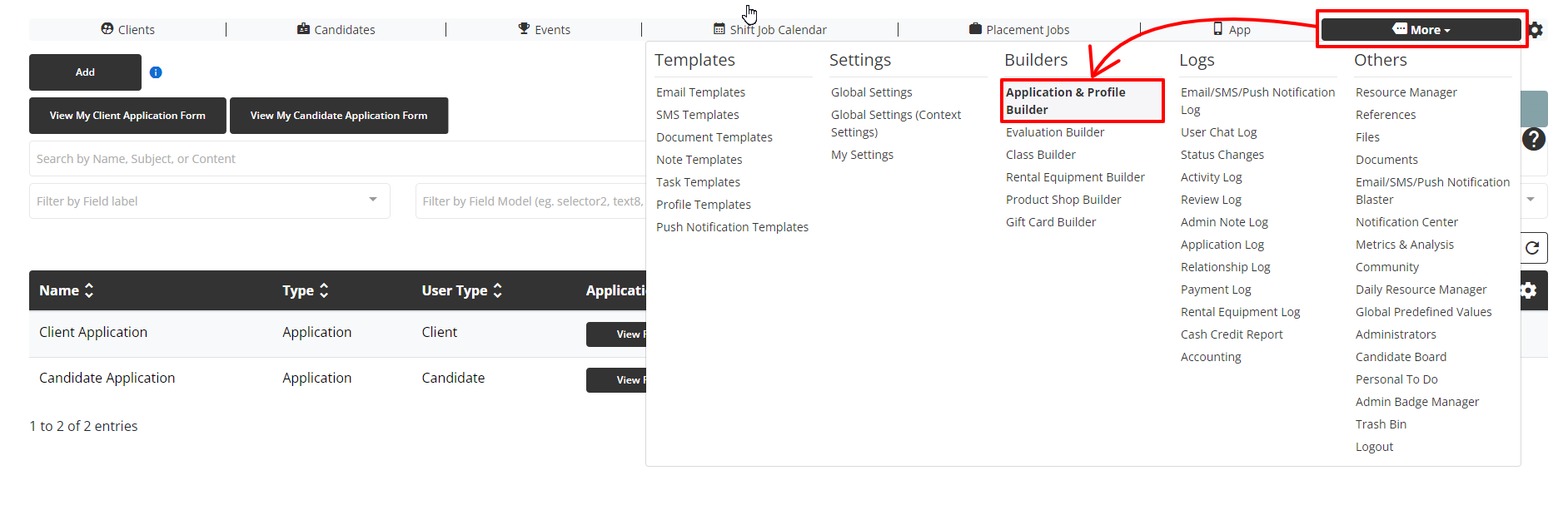The width and height of the screenshot is (1568, 515).
Task: Open Resource Manager
Action: 1406,92
